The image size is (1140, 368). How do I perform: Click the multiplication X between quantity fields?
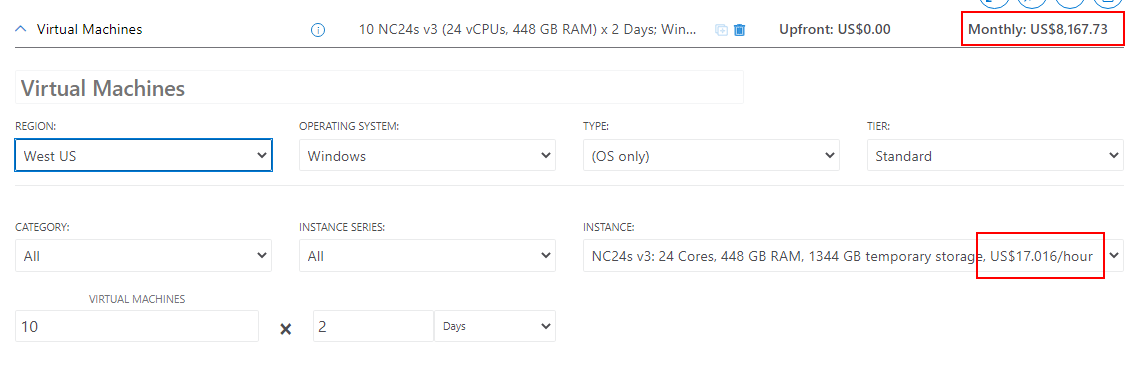click(x=286, y=329)
